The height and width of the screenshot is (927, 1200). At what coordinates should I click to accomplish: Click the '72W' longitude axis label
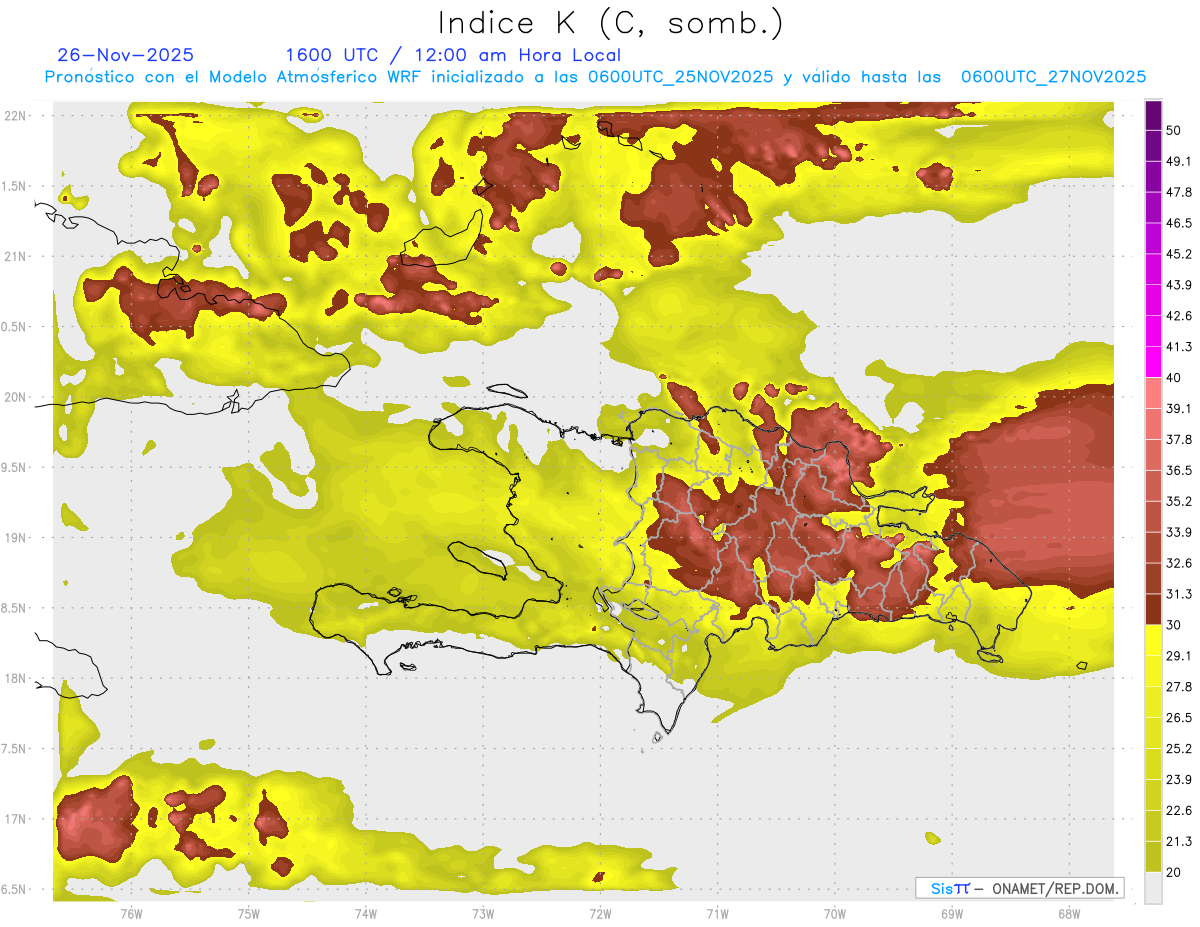(600, 913)
